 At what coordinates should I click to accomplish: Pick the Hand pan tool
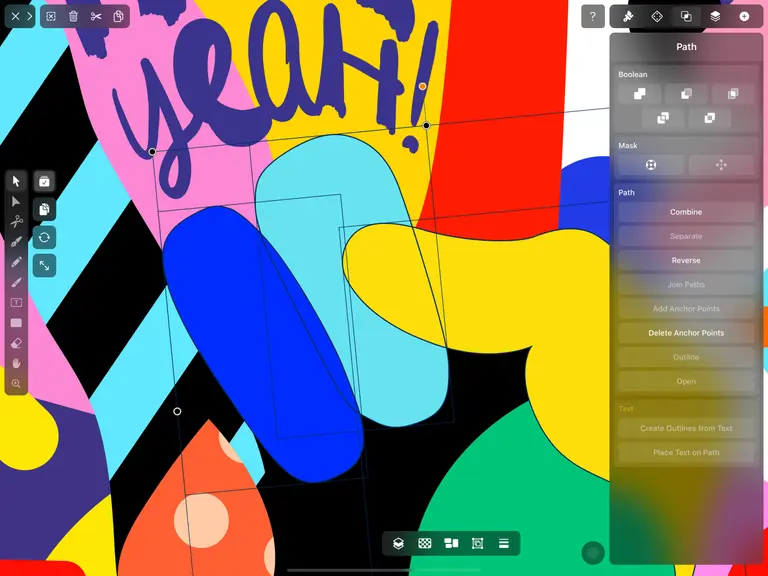[x=16, y=363]
